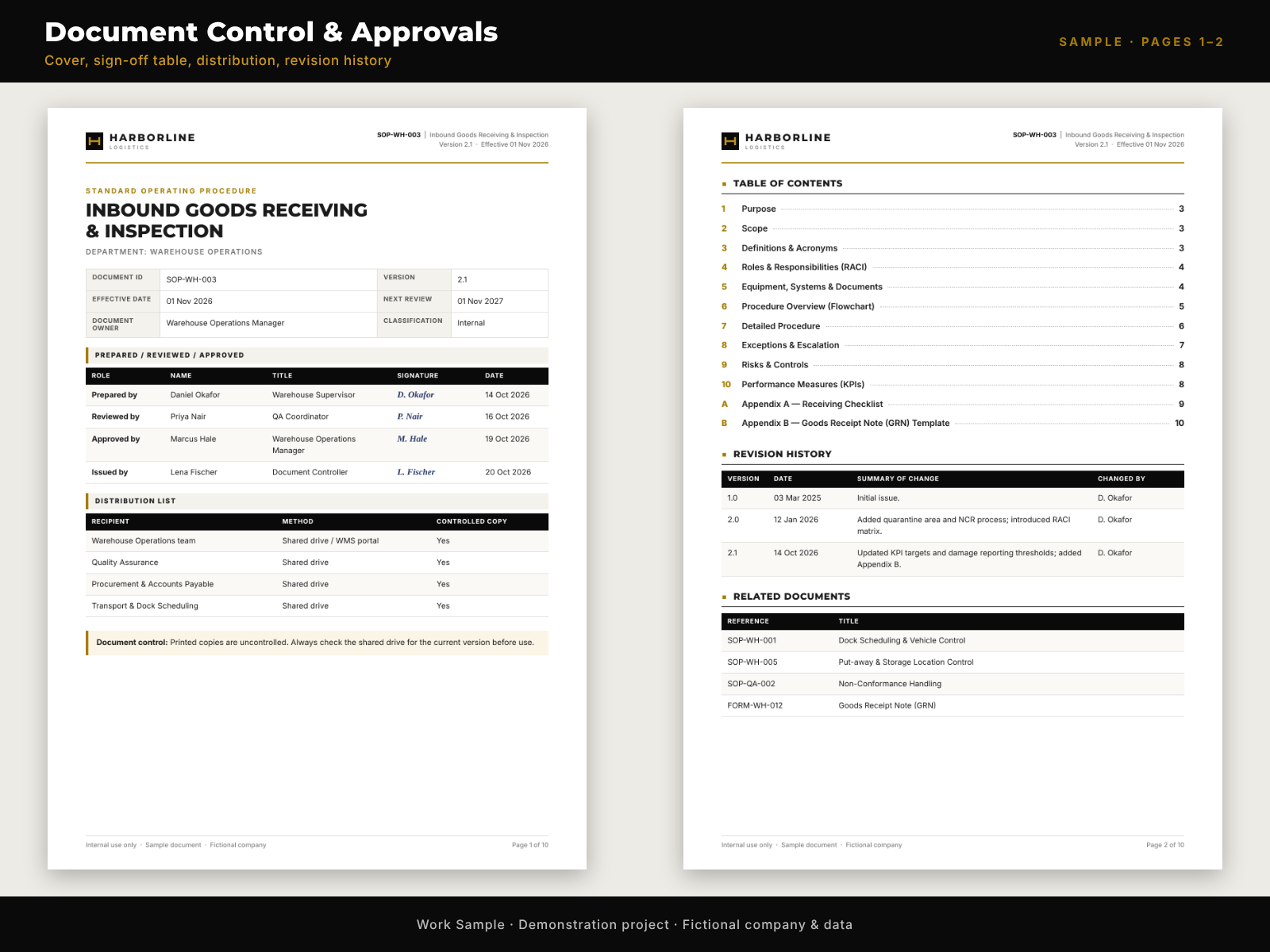Viewport: 1270px width, 952px height.
Task: Click the 'L. Fischer' signature
Action: tap(416, 472)
